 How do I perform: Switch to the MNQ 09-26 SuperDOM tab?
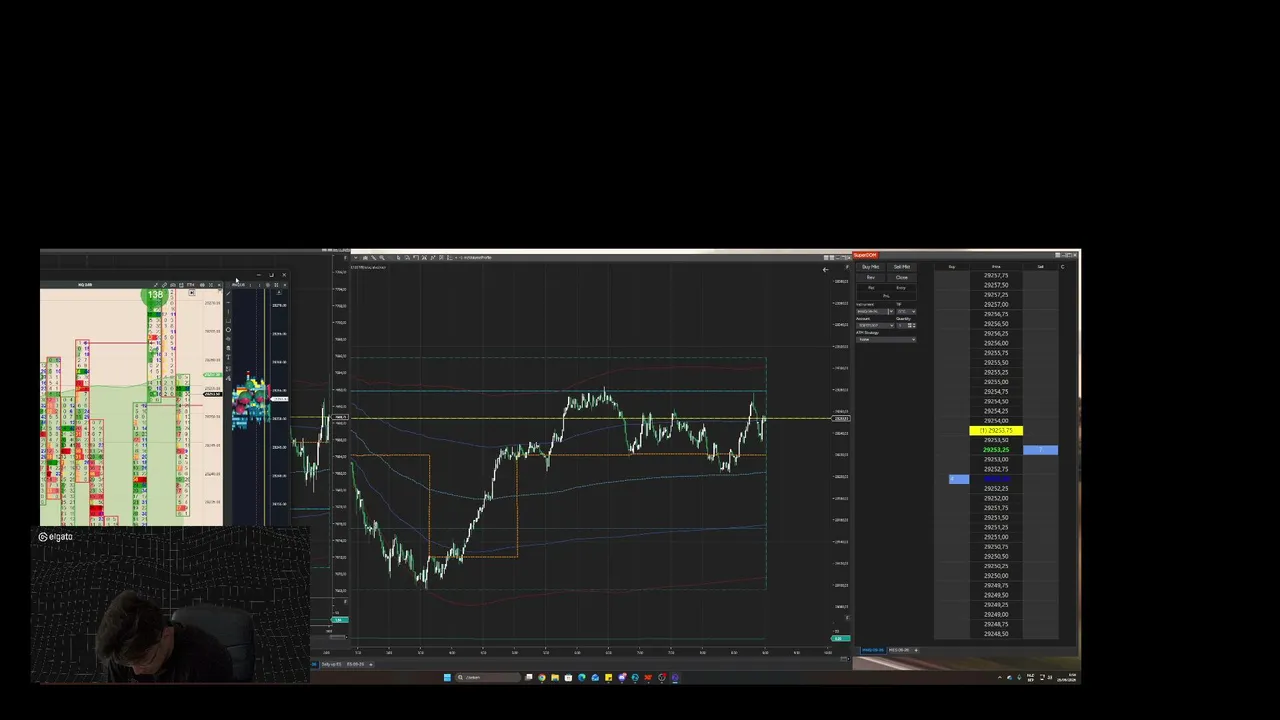873,650
